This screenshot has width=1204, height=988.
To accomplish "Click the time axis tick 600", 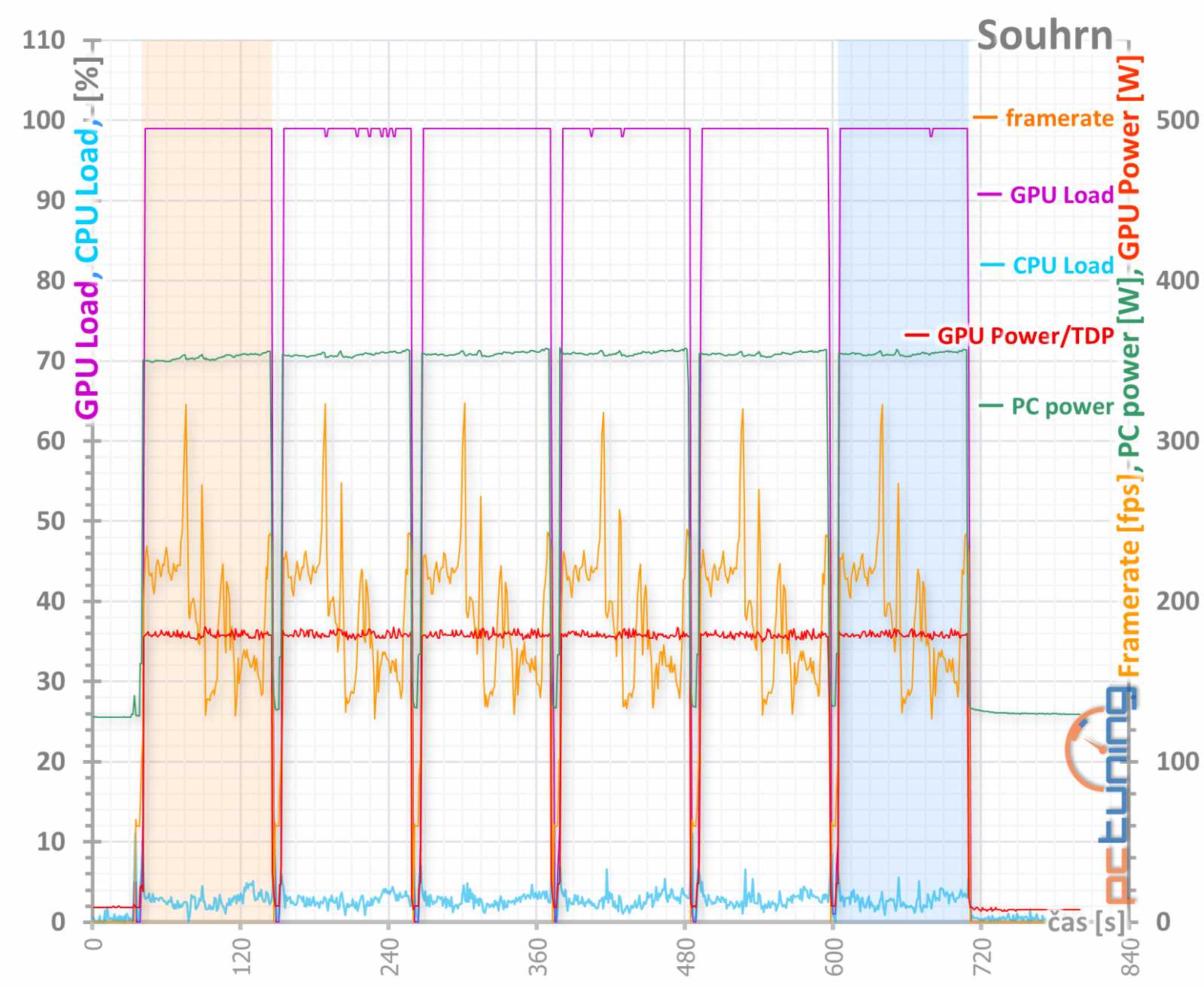I will click(835, 956).
